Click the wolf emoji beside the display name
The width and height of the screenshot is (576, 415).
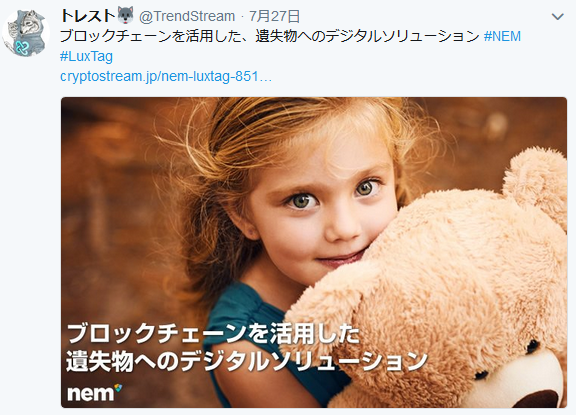tap(126, 15)
